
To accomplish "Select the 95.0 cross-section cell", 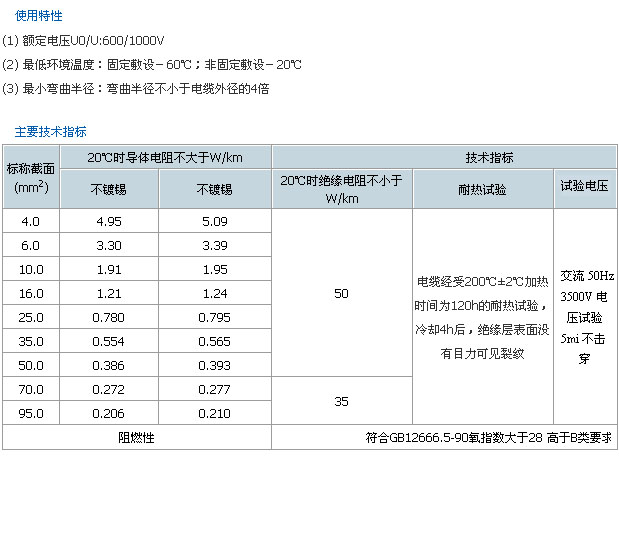I will (31, 413).
